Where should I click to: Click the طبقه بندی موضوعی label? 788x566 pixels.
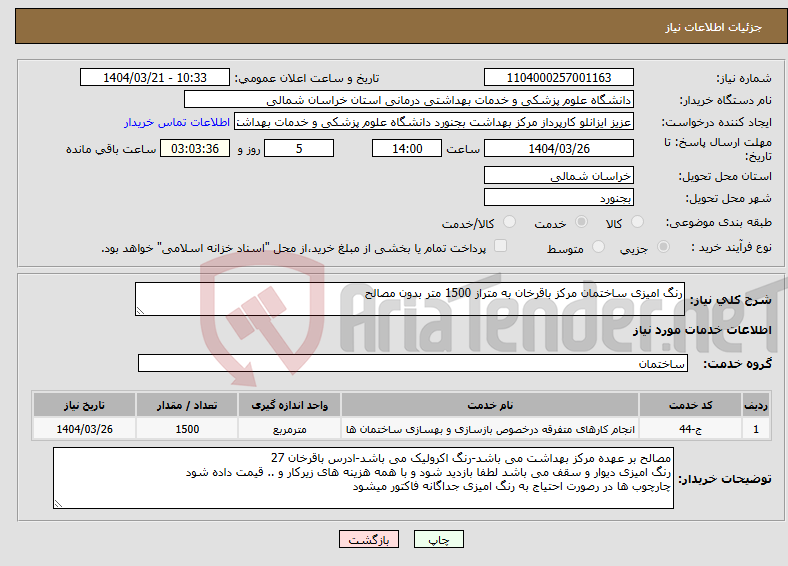[x=719, y=222]
